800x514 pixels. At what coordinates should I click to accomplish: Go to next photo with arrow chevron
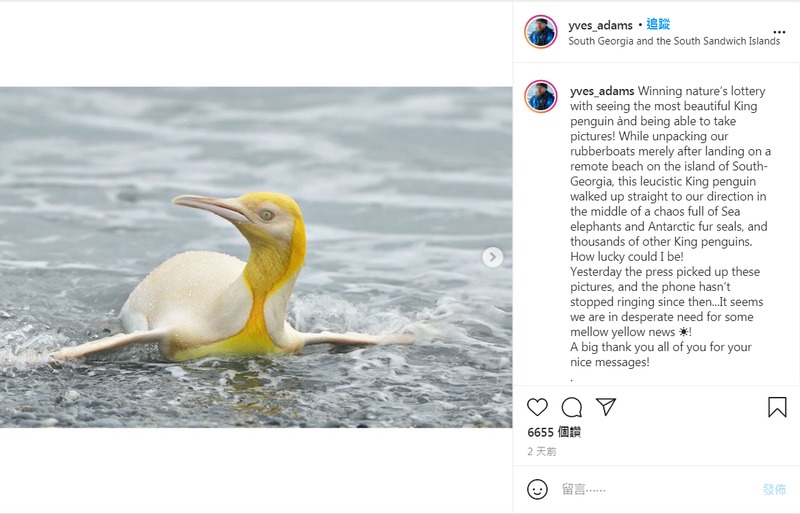pyautogui.click(x=492, y=257)
